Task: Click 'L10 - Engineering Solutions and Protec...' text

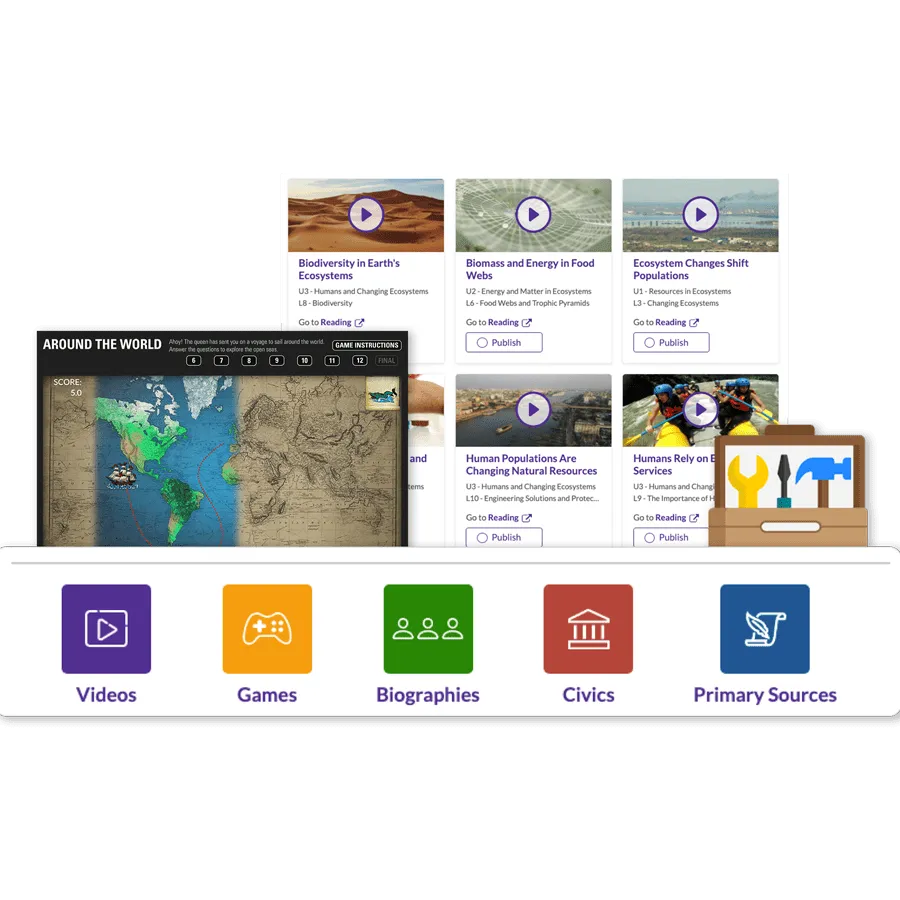Action: (x=532, y=498)
